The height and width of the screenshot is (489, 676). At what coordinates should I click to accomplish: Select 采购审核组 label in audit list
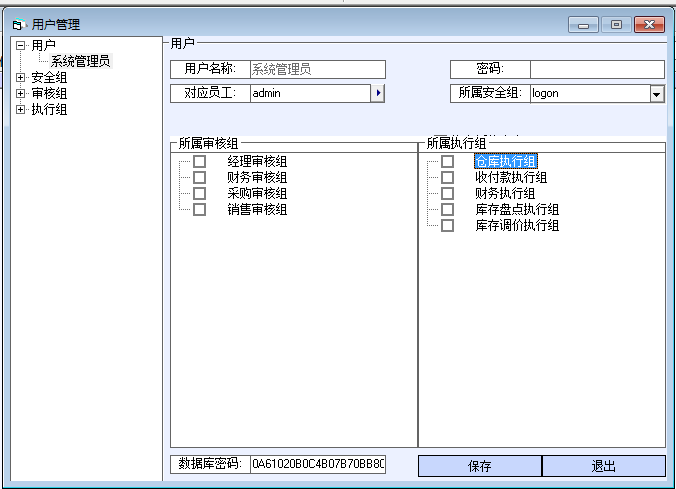257,193
